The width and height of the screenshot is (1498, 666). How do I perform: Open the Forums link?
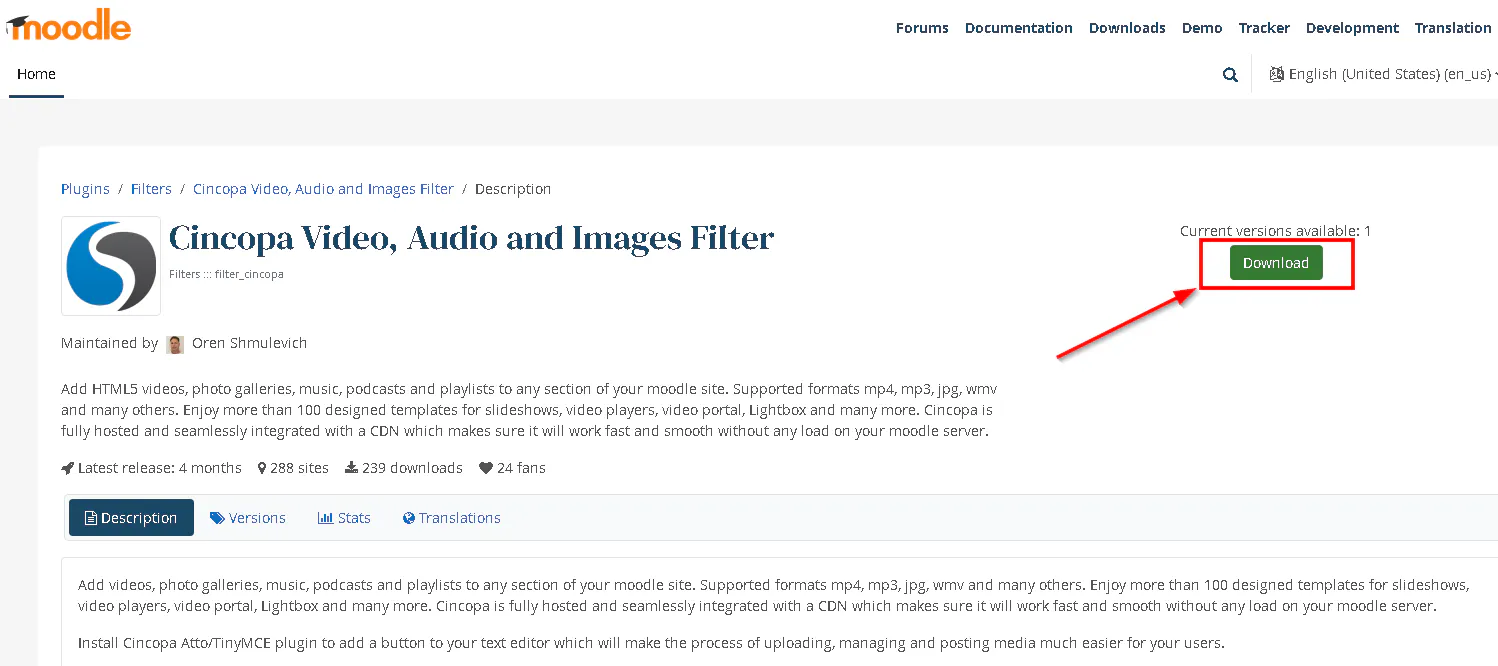(x=922, y=28)
